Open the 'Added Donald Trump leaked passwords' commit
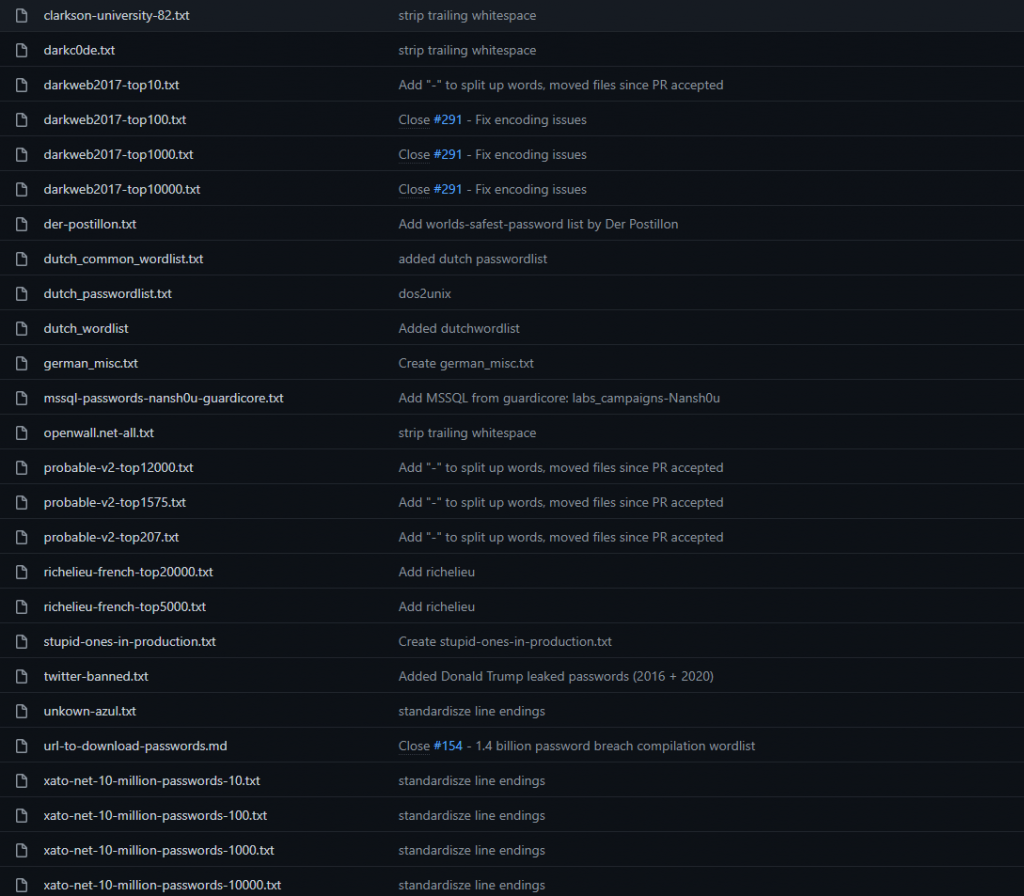Screen dimensions: 1024x896 (x=556, y=676)
